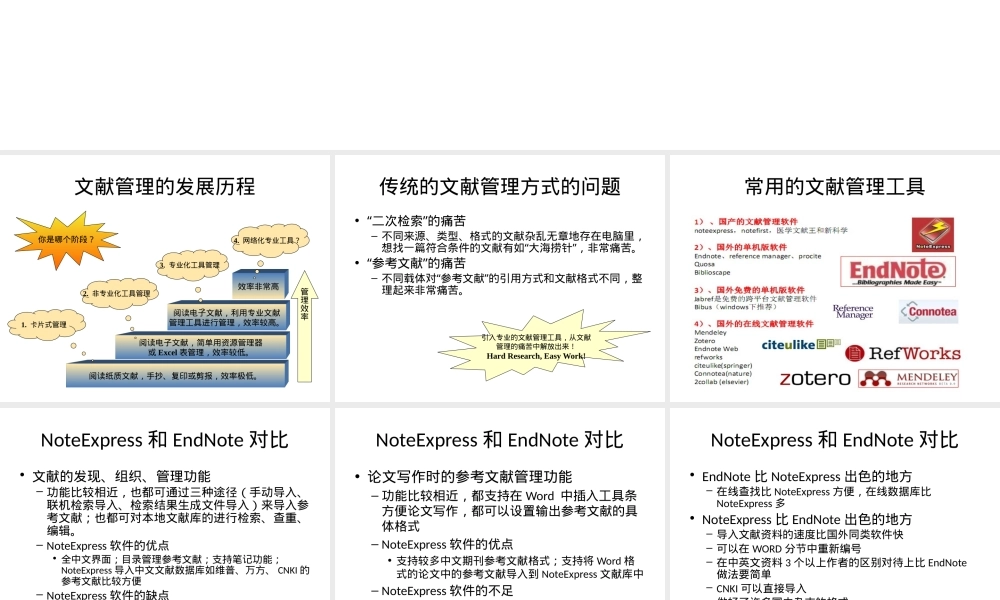Click the text 'CNKI 可以直接导入'

761,589
